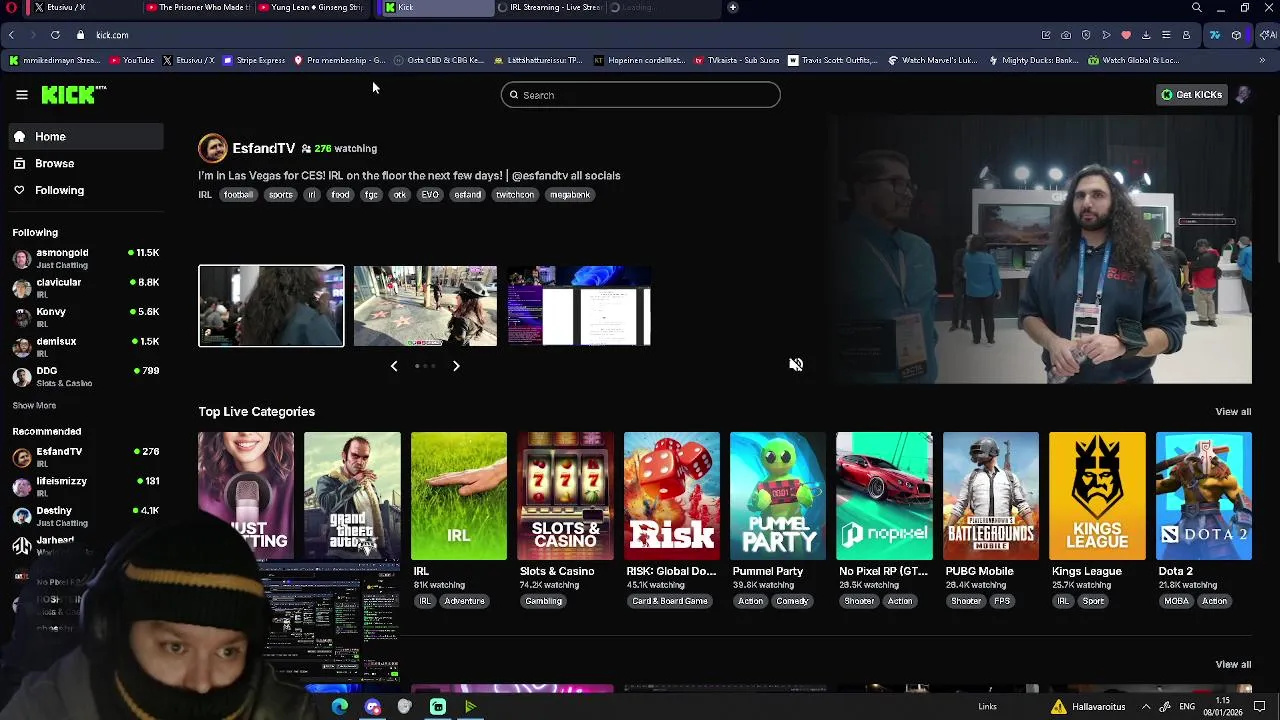This screenshot has width=1280, height=720.
Task: Show hidden system tray icons chevron
Action: (1146, 707)
